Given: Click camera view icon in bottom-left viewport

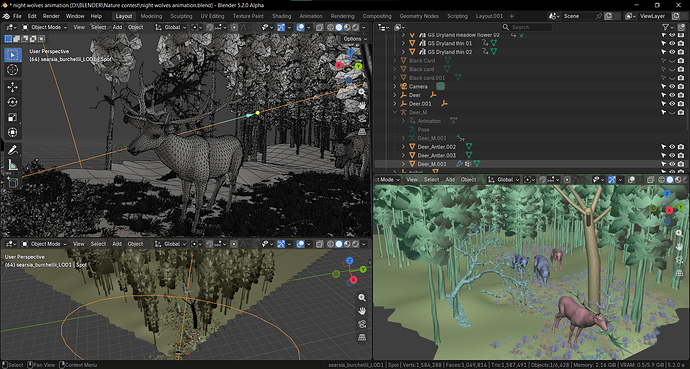Looking at the screenshot, I should tap(362, 324).
